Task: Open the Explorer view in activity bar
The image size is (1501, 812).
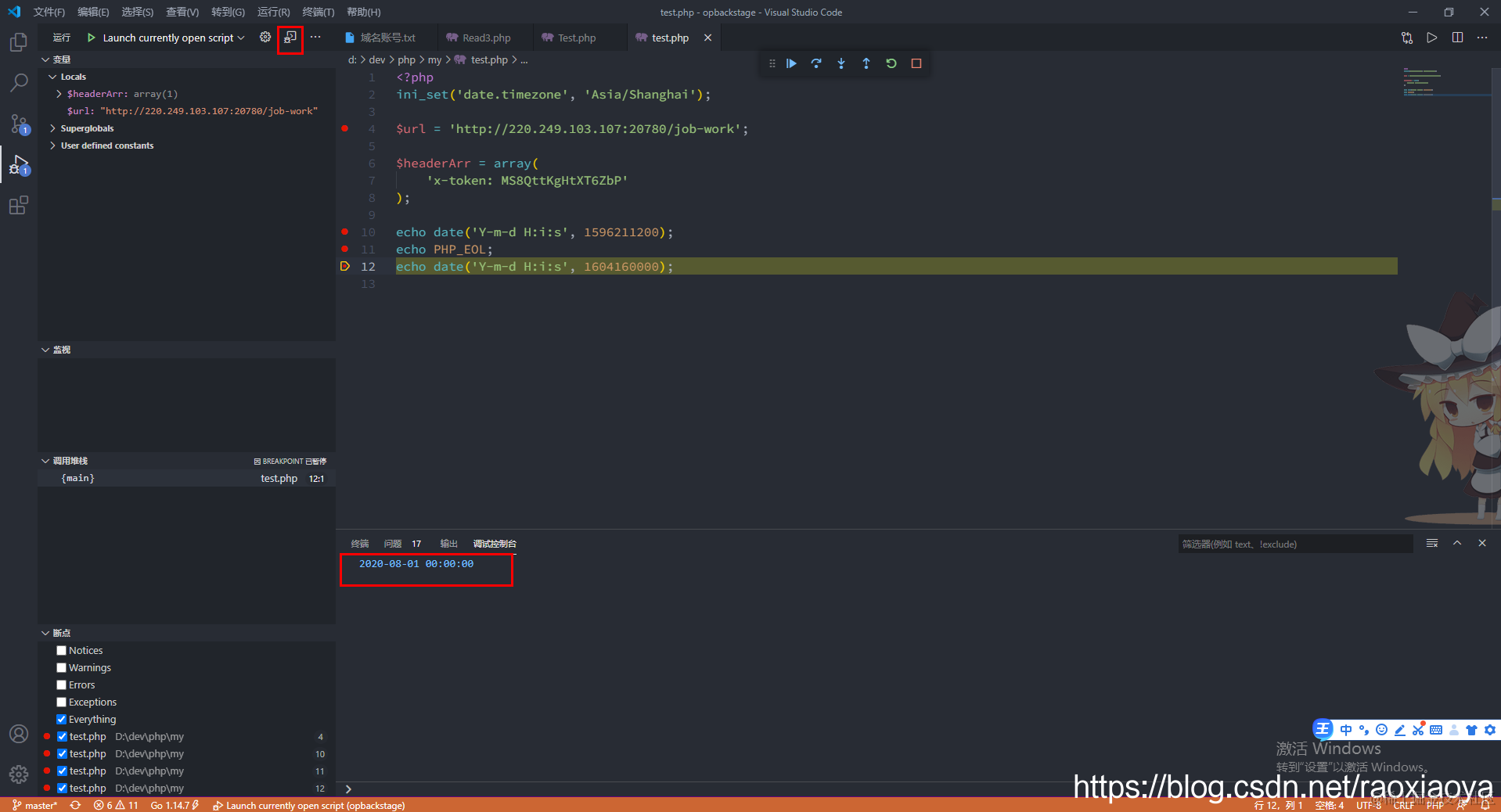Action: [x=19, y=42]
